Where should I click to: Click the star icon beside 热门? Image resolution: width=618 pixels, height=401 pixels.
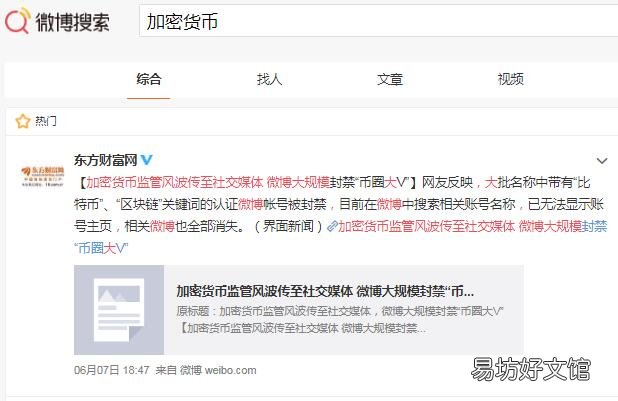tap(22, 121)
